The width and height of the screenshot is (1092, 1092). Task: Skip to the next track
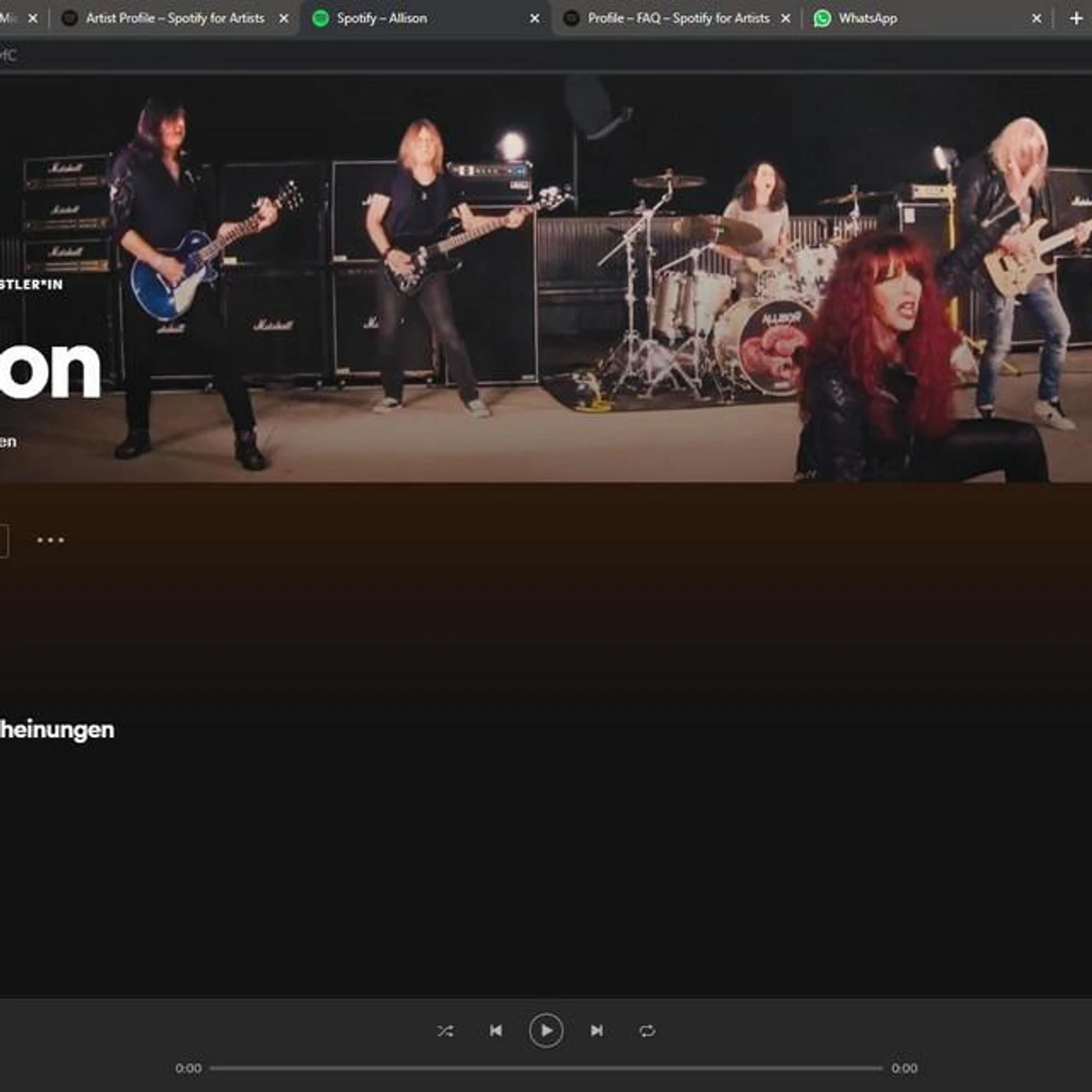(597, 1030)
